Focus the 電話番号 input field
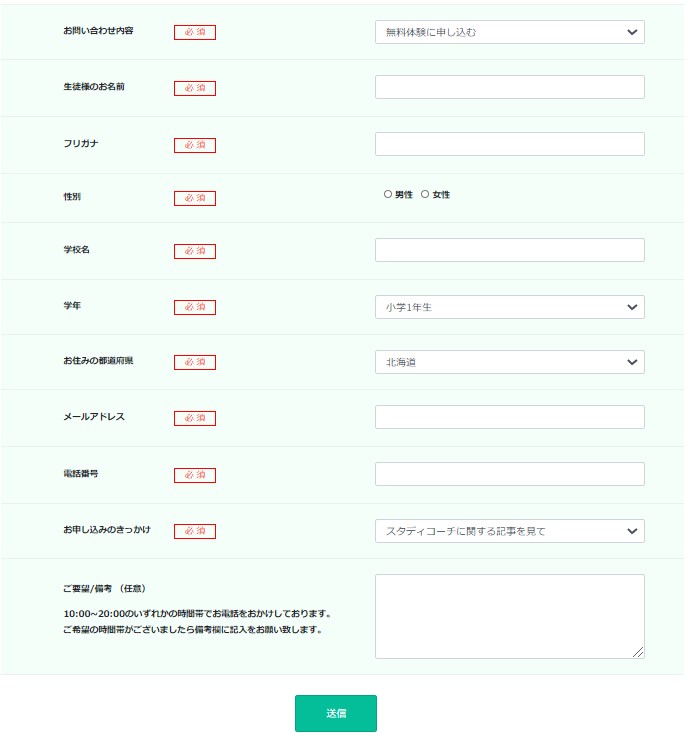 click(509, 474)
